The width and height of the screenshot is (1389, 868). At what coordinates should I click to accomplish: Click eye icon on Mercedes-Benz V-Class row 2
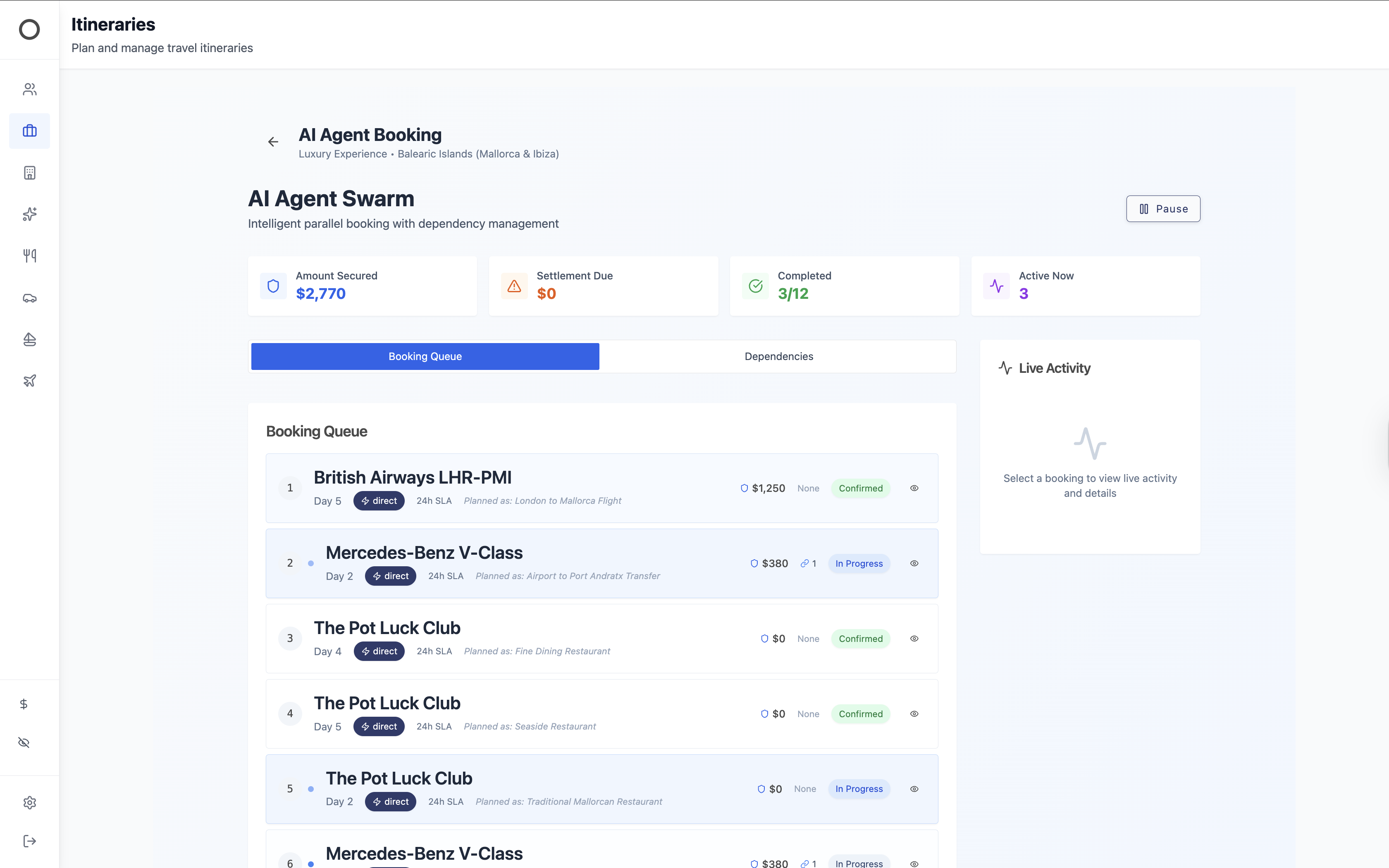coord(914,563)
